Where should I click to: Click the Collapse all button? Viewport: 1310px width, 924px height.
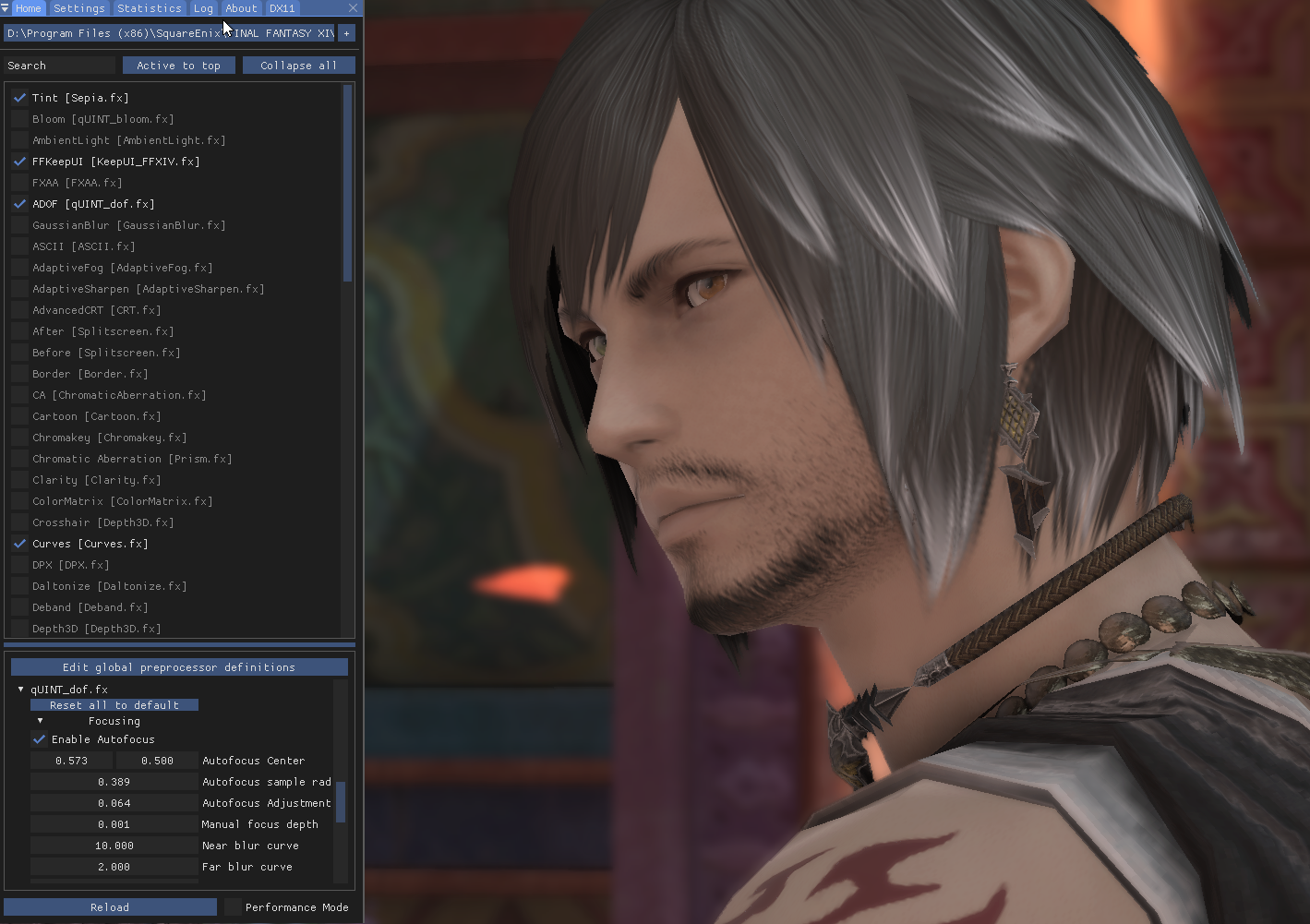coord(298,66)
